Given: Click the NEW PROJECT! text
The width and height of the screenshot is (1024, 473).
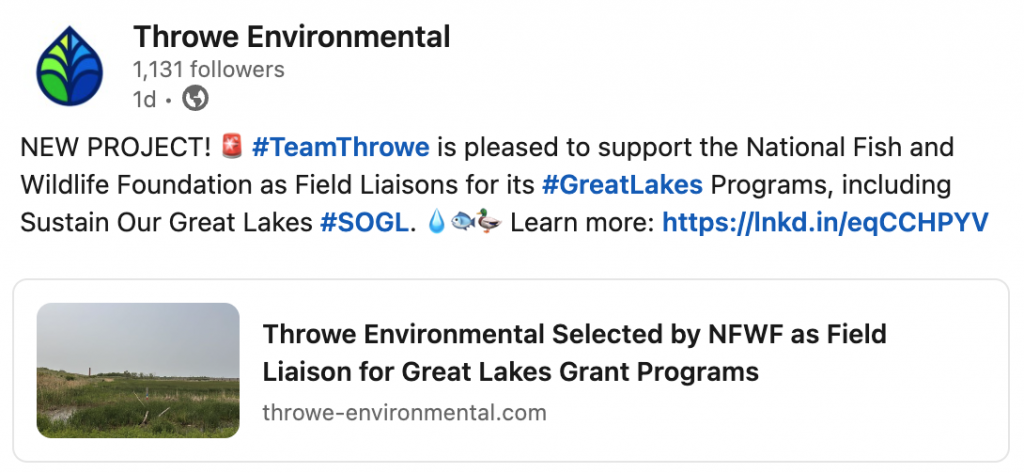Looking at the screenshot, I should click(x=116, y=147).
